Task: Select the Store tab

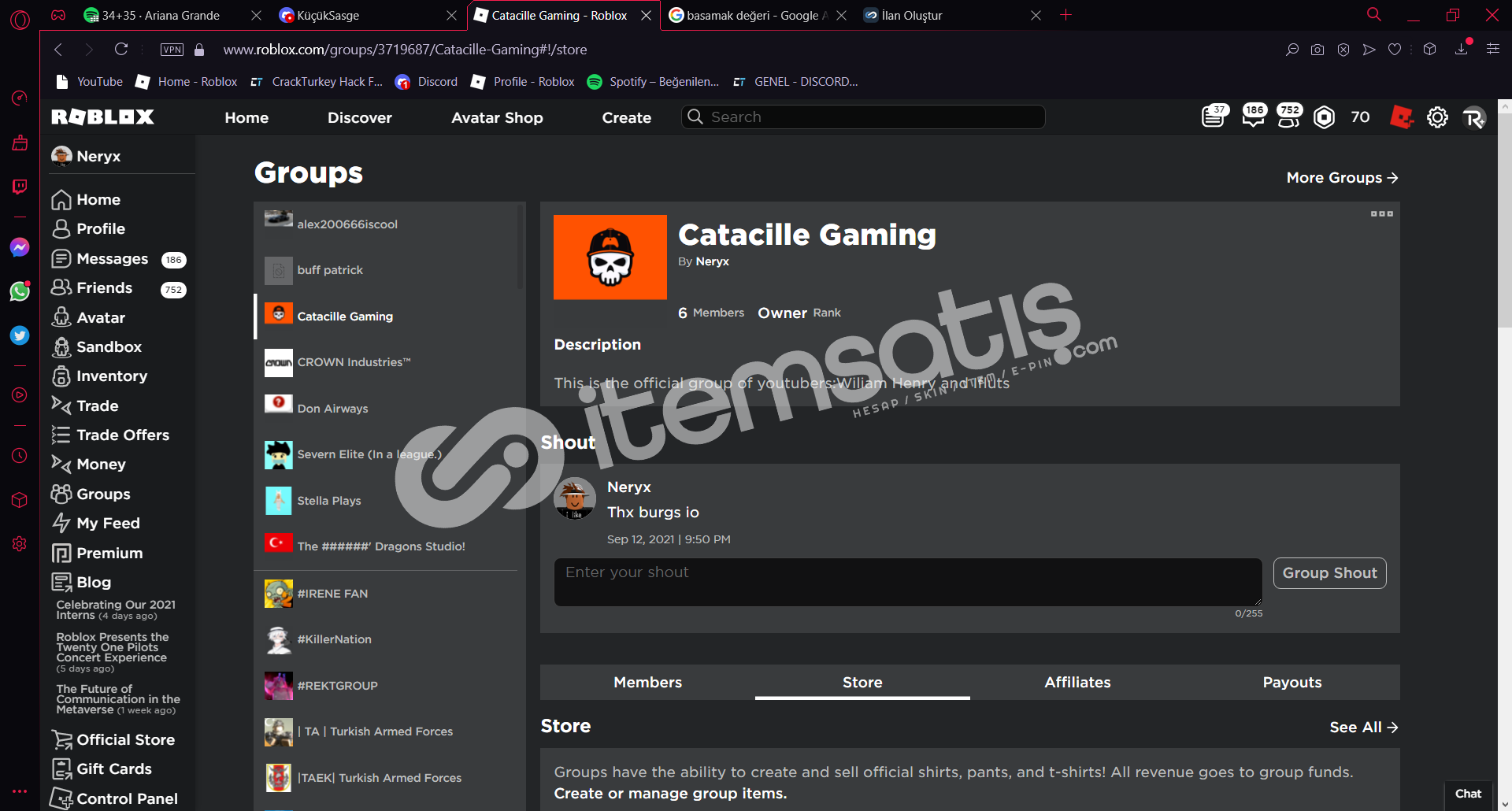Action: pos(862,683)
